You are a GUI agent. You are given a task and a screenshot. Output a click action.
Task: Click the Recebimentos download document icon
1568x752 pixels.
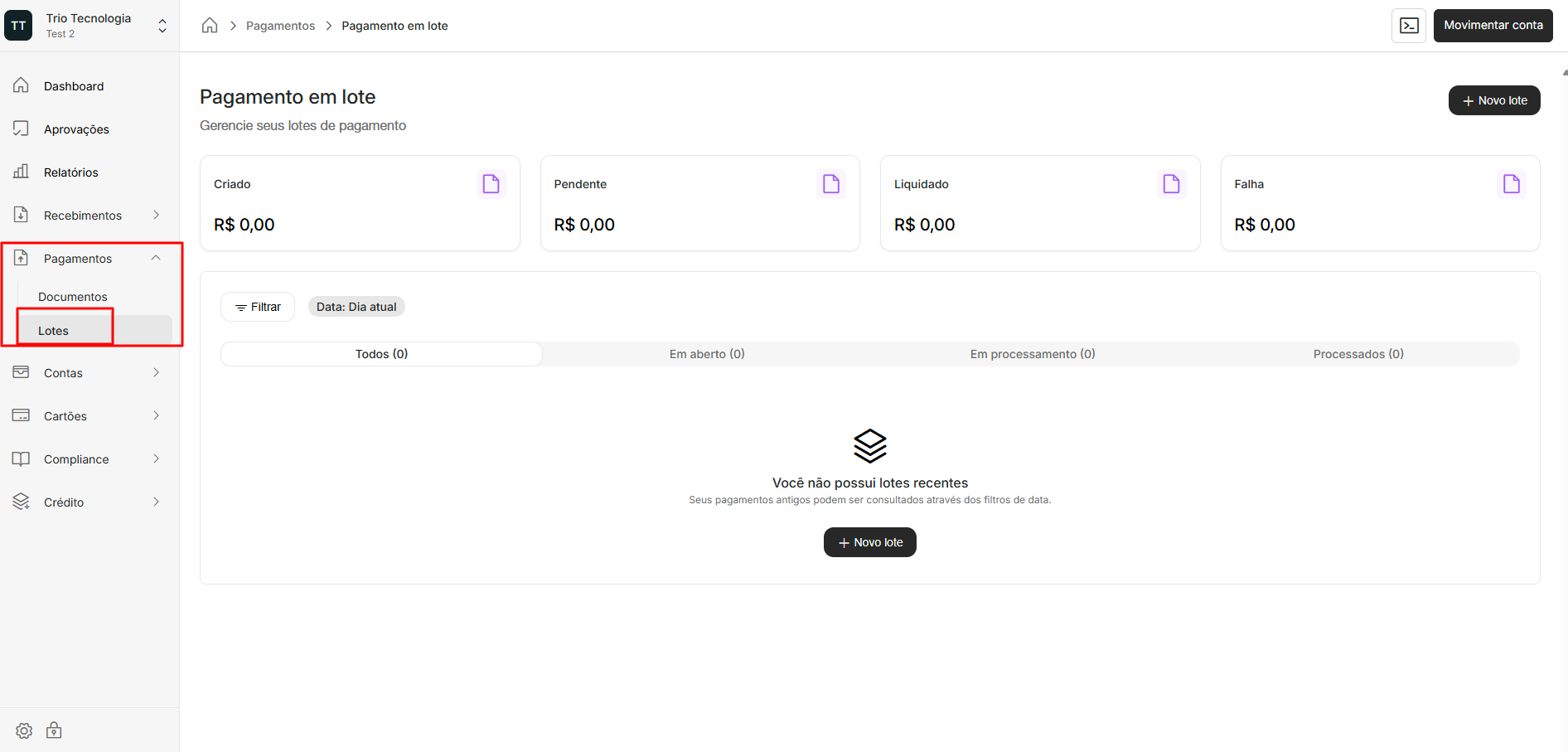22,215
